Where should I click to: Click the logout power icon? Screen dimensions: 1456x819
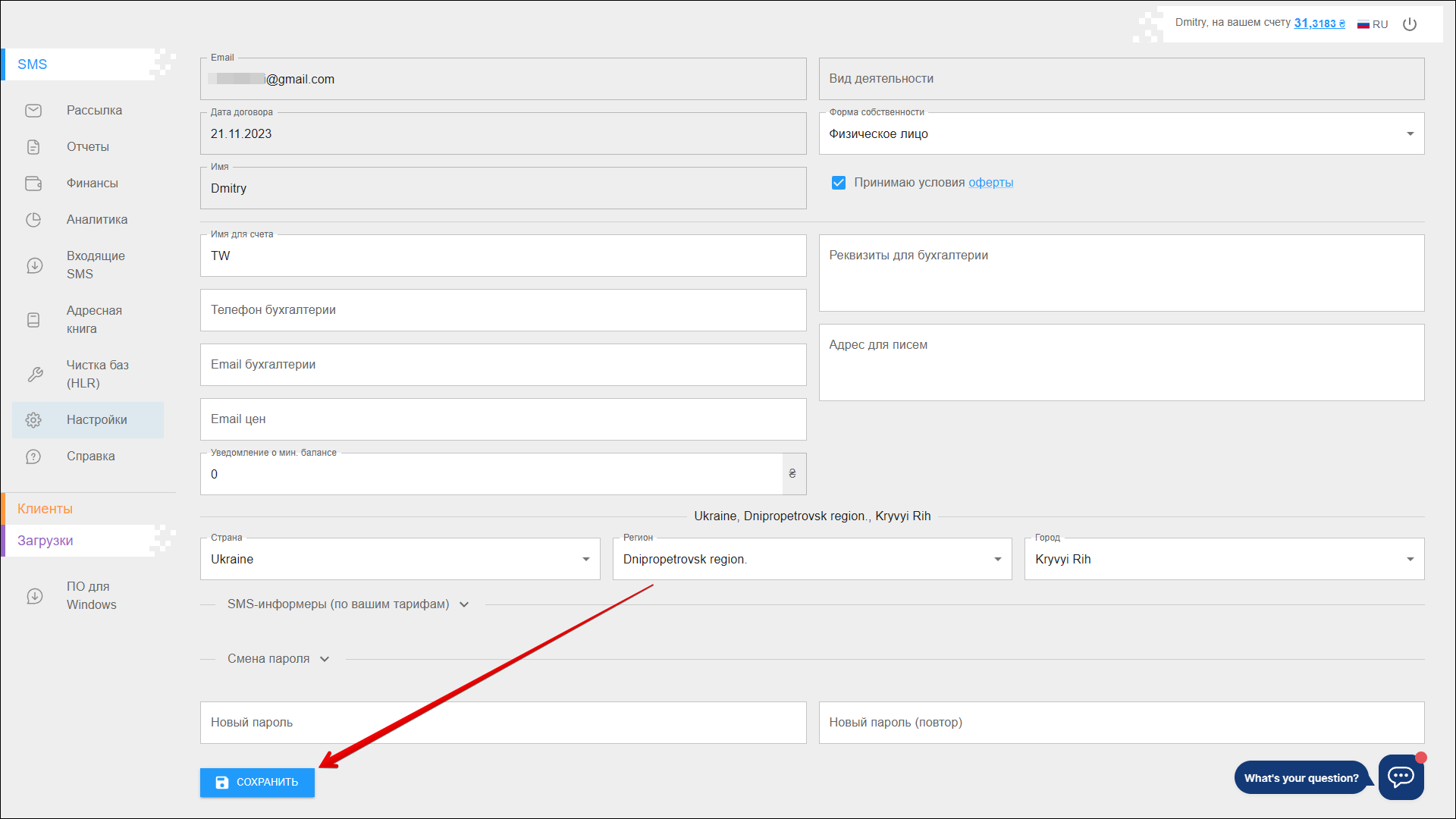(x=1410, y=24)
